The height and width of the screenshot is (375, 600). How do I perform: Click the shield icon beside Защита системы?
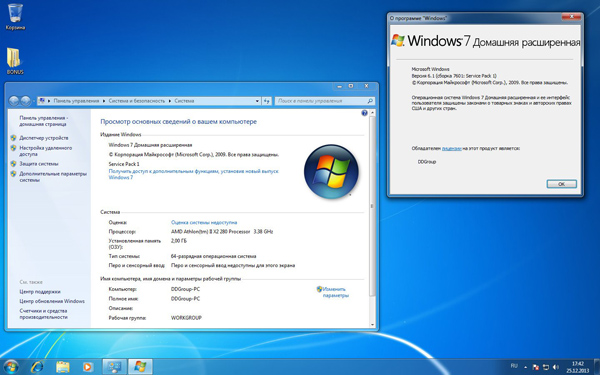13,164
